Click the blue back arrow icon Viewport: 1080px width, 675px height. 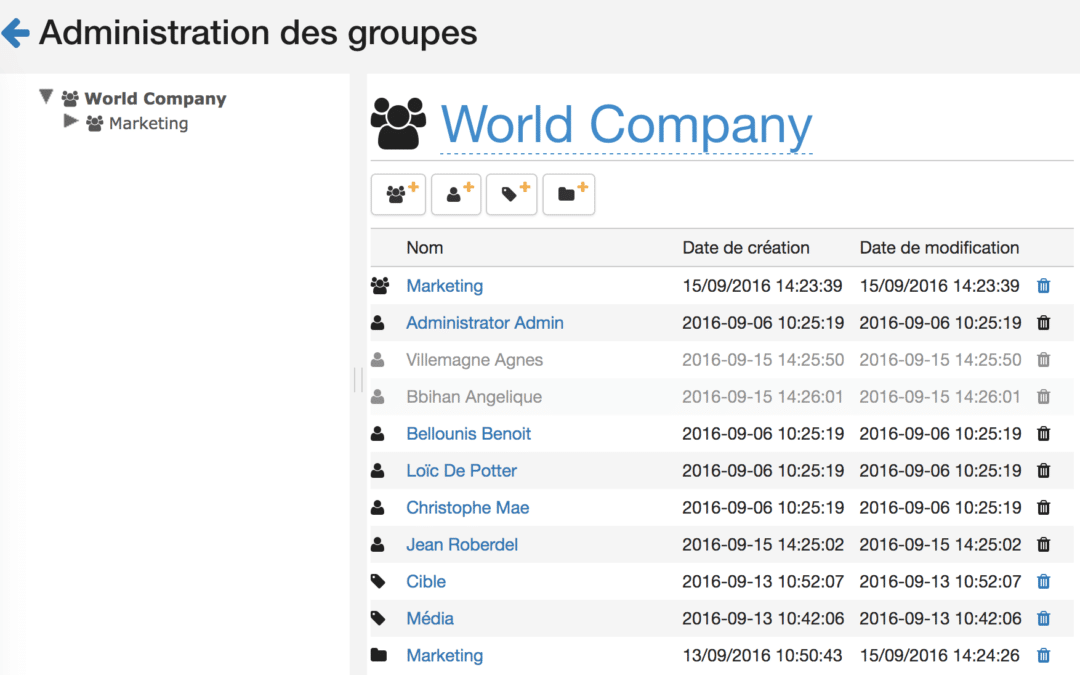click(x=16, y=34)
